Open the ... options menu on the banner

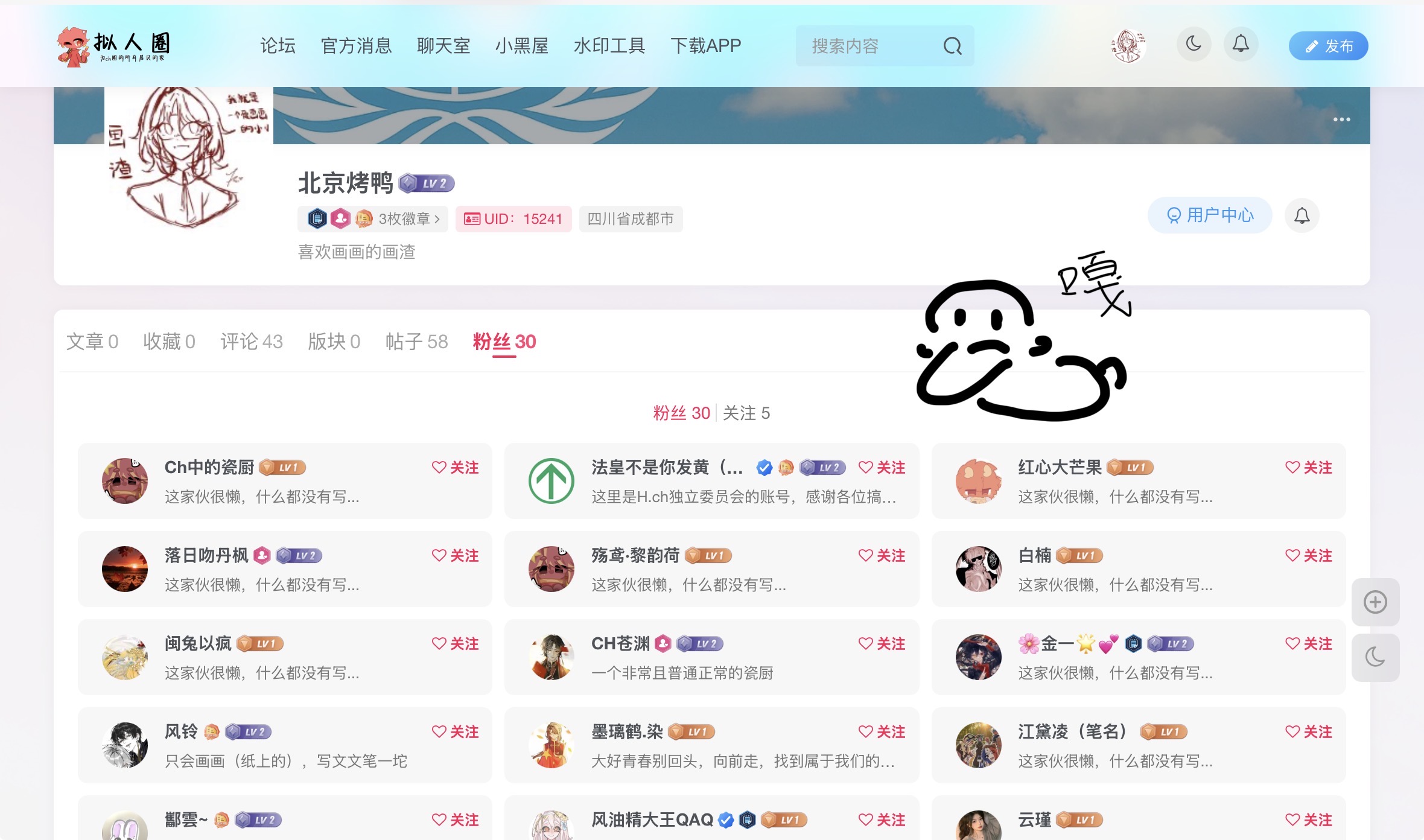click(1341, 119)
